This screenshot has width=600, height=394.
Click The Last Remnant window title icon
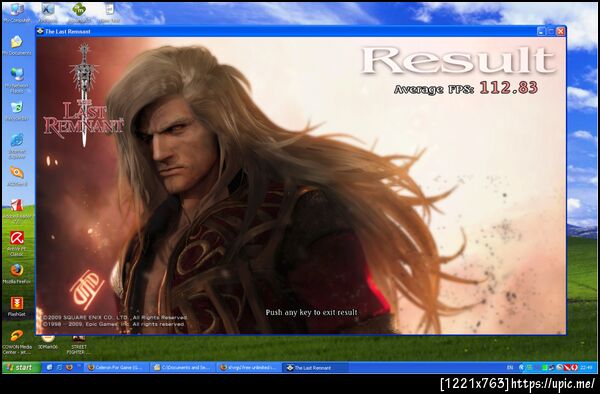click(40, 31)
